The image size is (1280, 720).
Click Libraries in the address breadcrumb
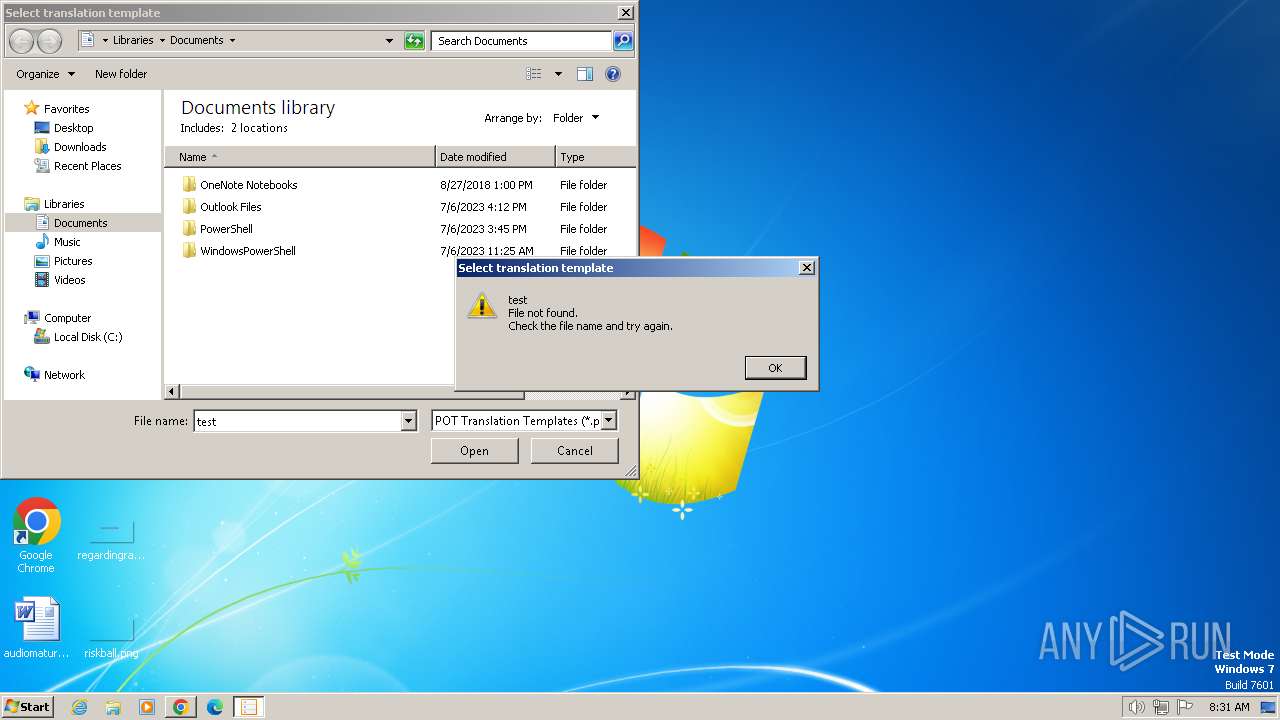click(133, 41)
